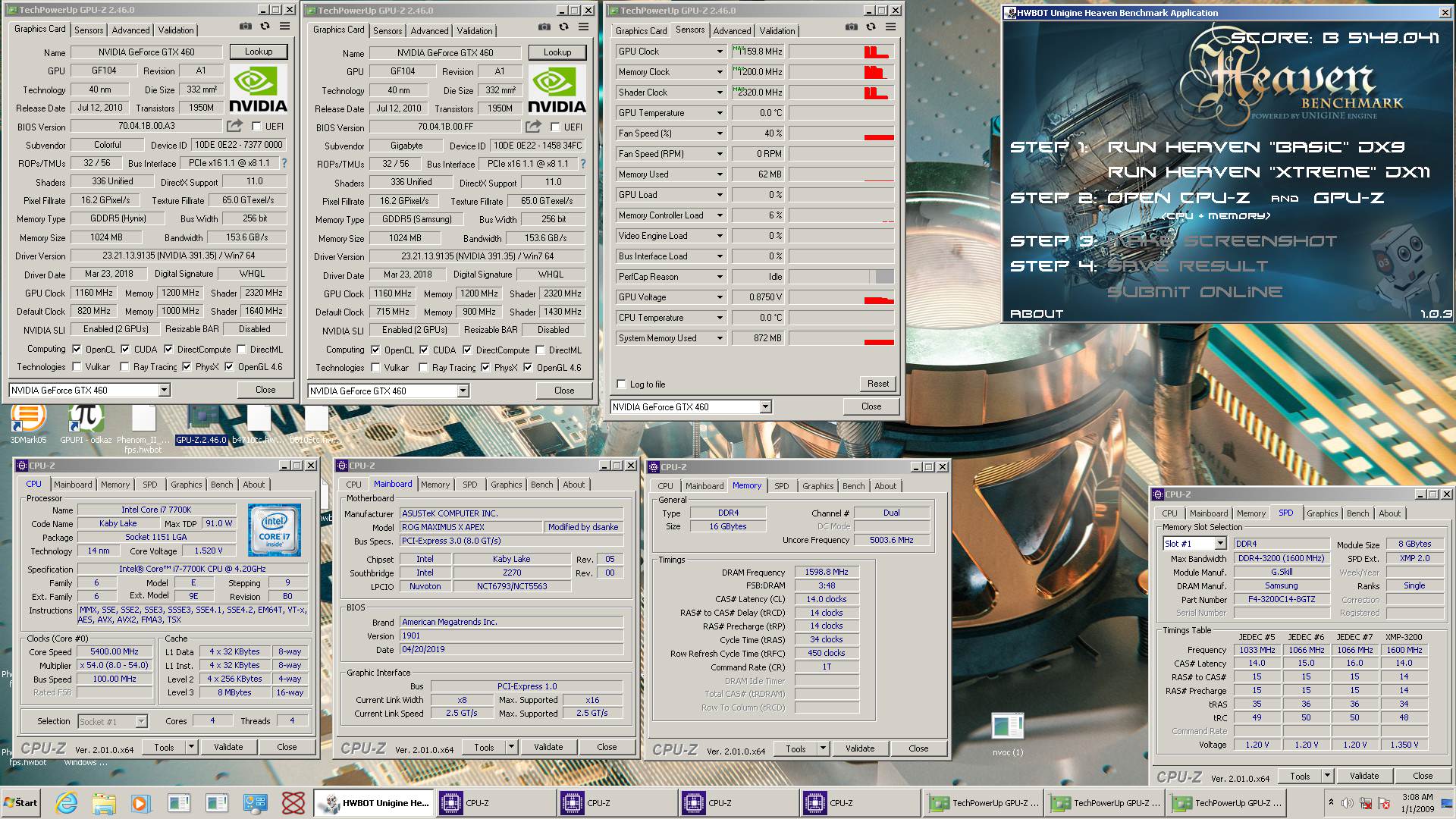The image size is (1456, 819).
Task: Click Validate button in CPU-Z SPD window
Action: point(1363,776)
